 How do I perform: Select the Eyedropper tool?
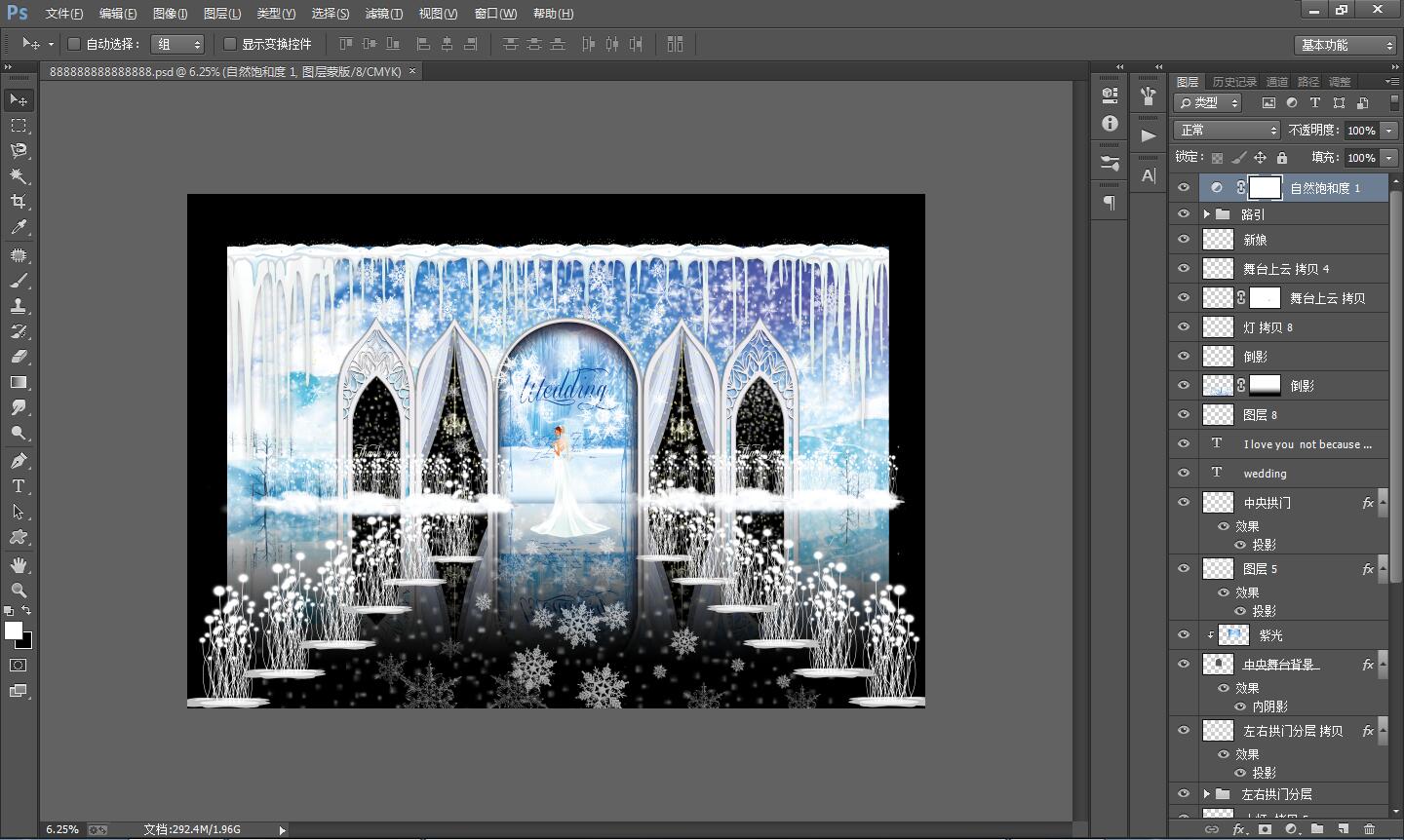[19, 227]
